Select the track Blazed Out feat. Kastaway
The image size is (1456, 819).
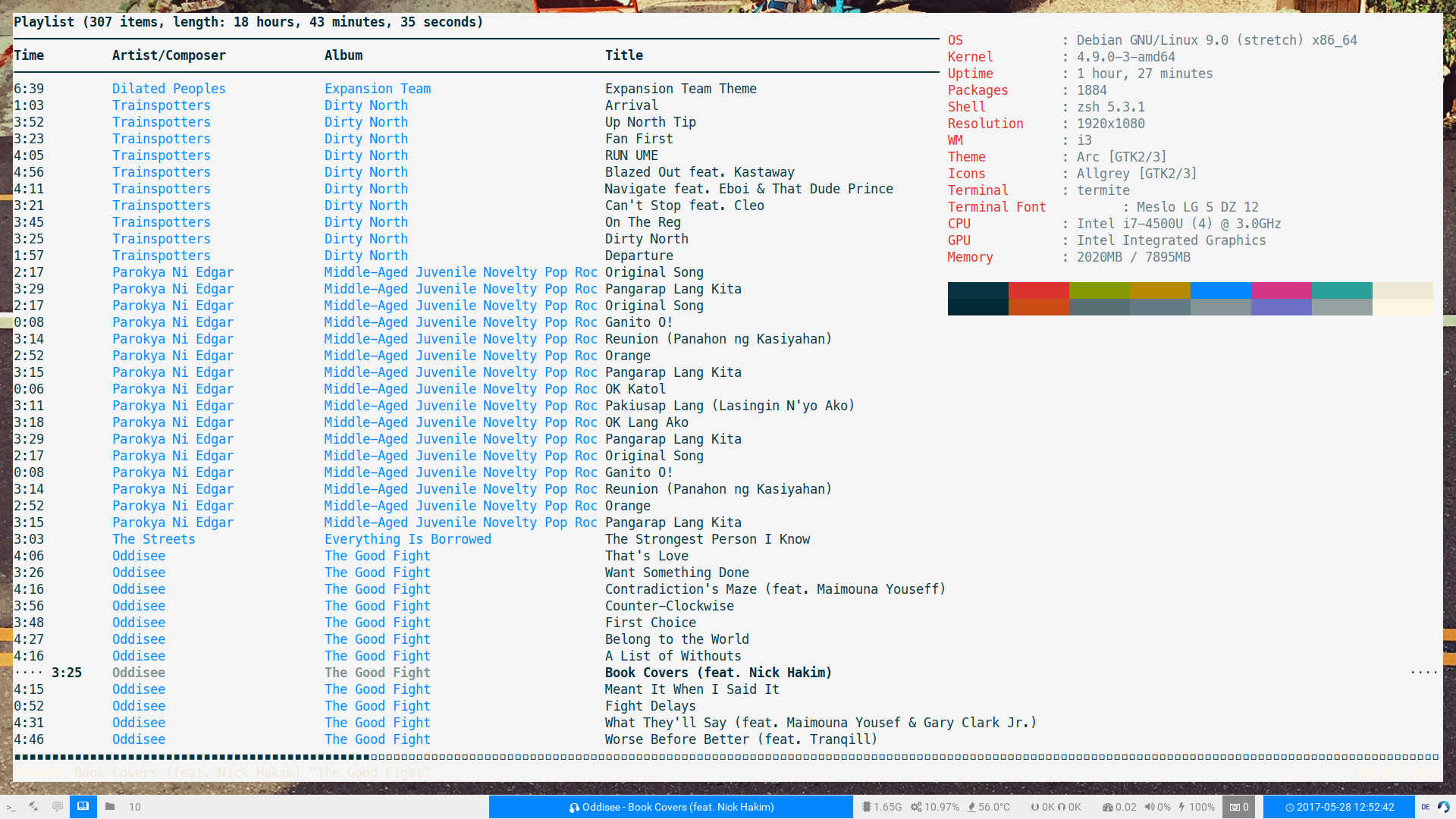700,172
